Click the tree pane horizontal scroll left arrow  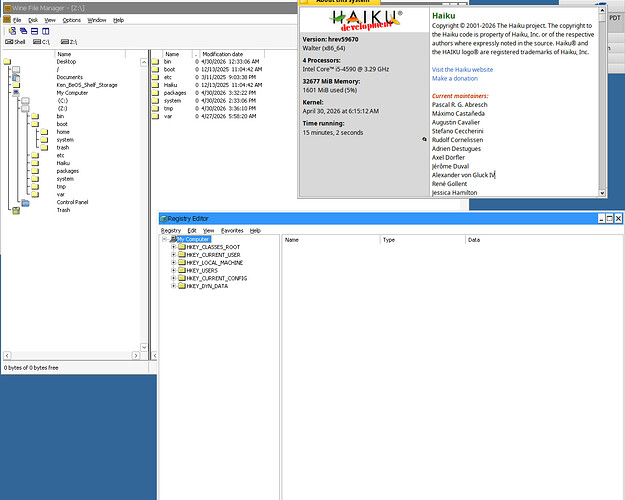(x=7, y=355)
